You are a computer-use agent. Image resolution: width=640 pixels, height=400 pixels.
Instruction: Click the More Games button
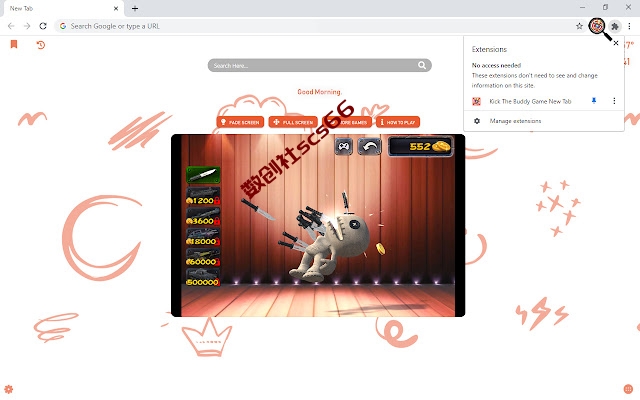pos(347,122)
